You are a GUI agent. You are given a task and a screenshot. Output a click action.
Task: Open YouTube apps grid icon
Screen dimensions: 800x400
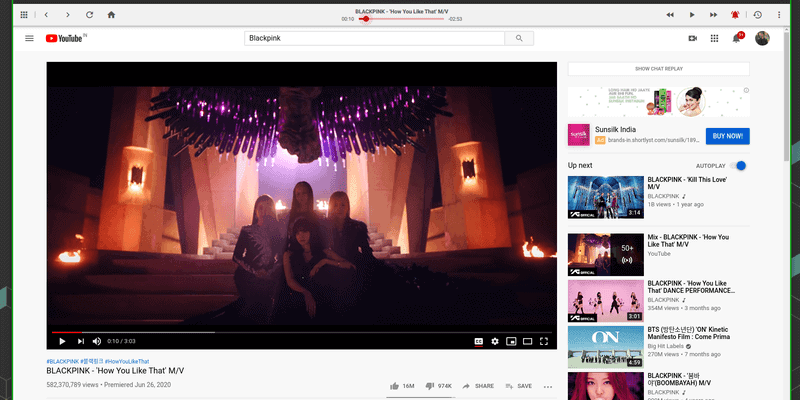click(x=714, y=38)
